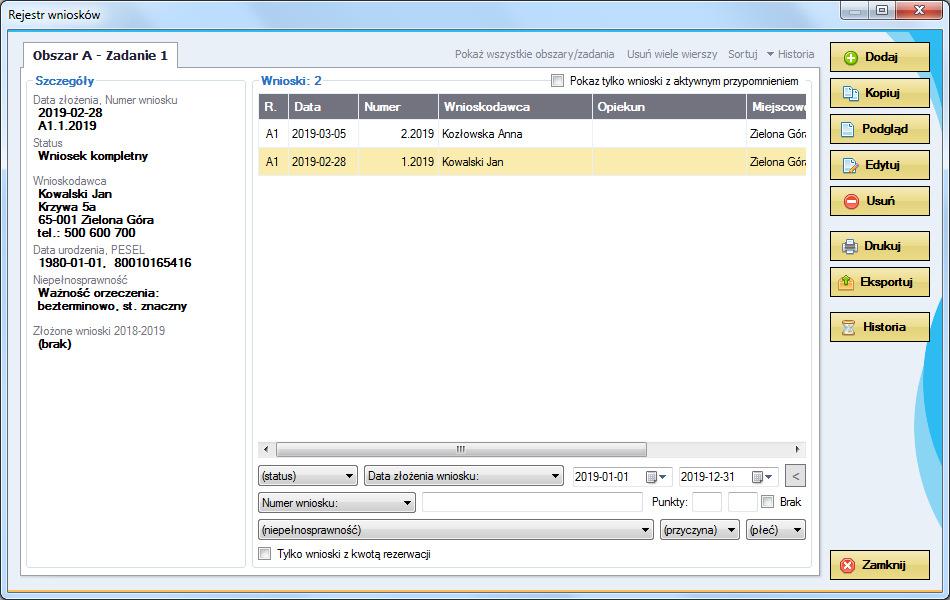Click the PESEL value 80010165416

coord(153,263)
